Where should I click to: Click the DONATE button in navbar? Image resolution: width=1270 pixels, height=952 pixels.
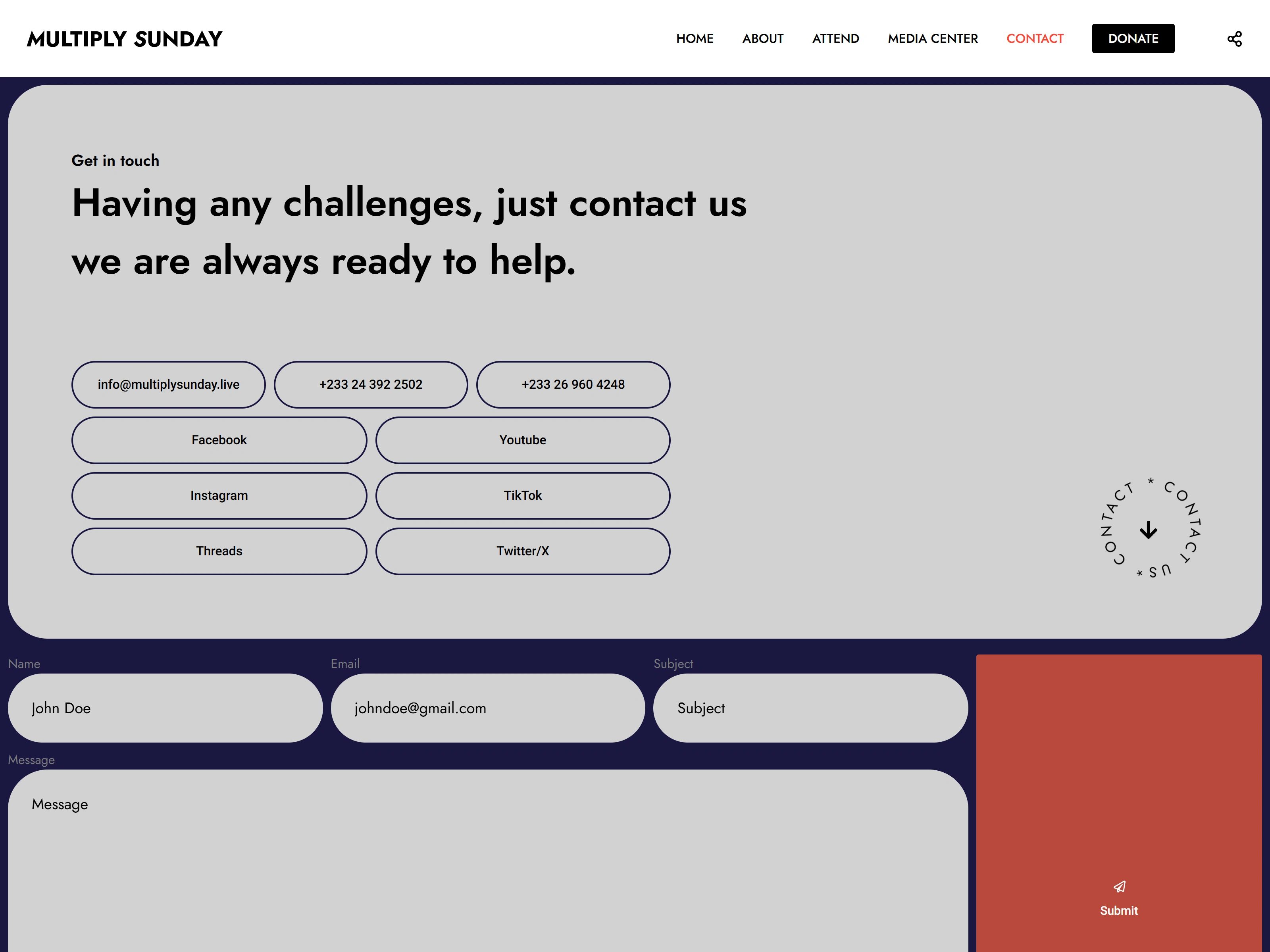(1133, 38)
